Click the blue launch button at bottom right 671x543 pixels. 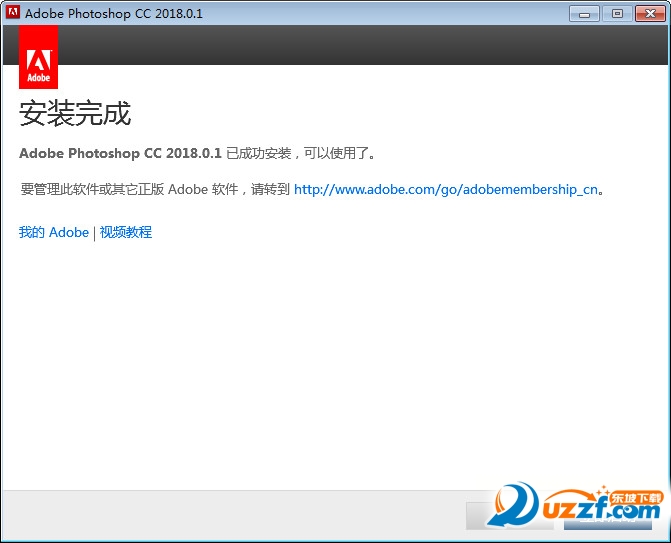click(608, 516)
